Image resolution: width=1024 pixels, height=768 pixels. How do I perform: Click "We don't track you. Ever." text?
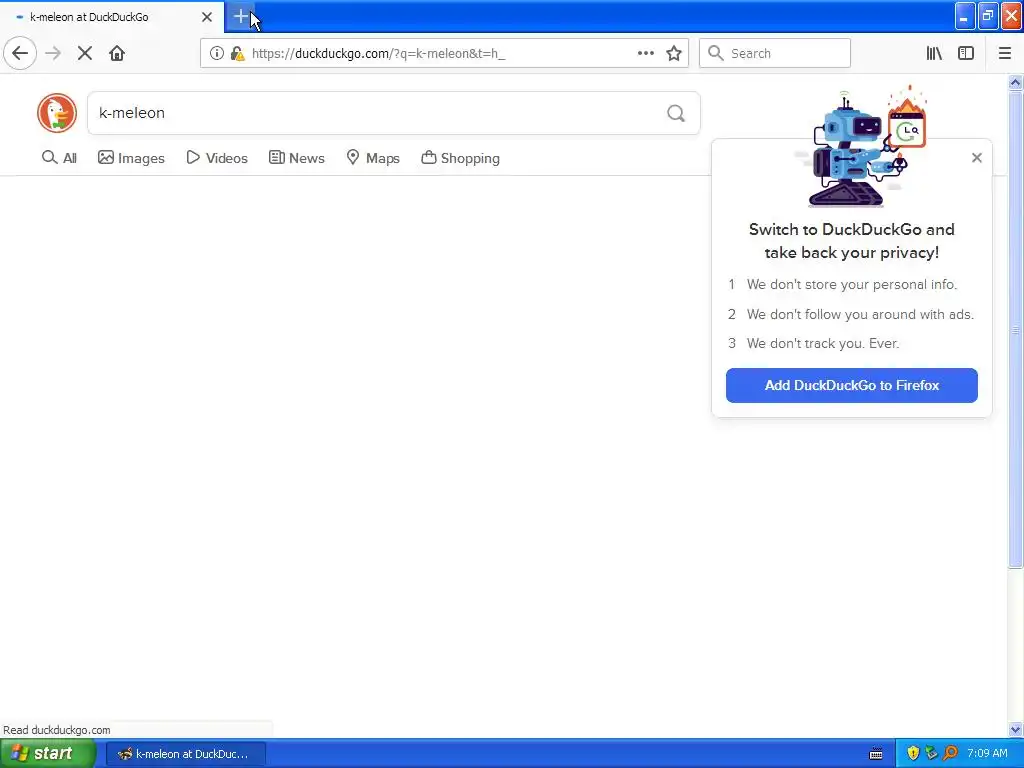tap(823, 344)
